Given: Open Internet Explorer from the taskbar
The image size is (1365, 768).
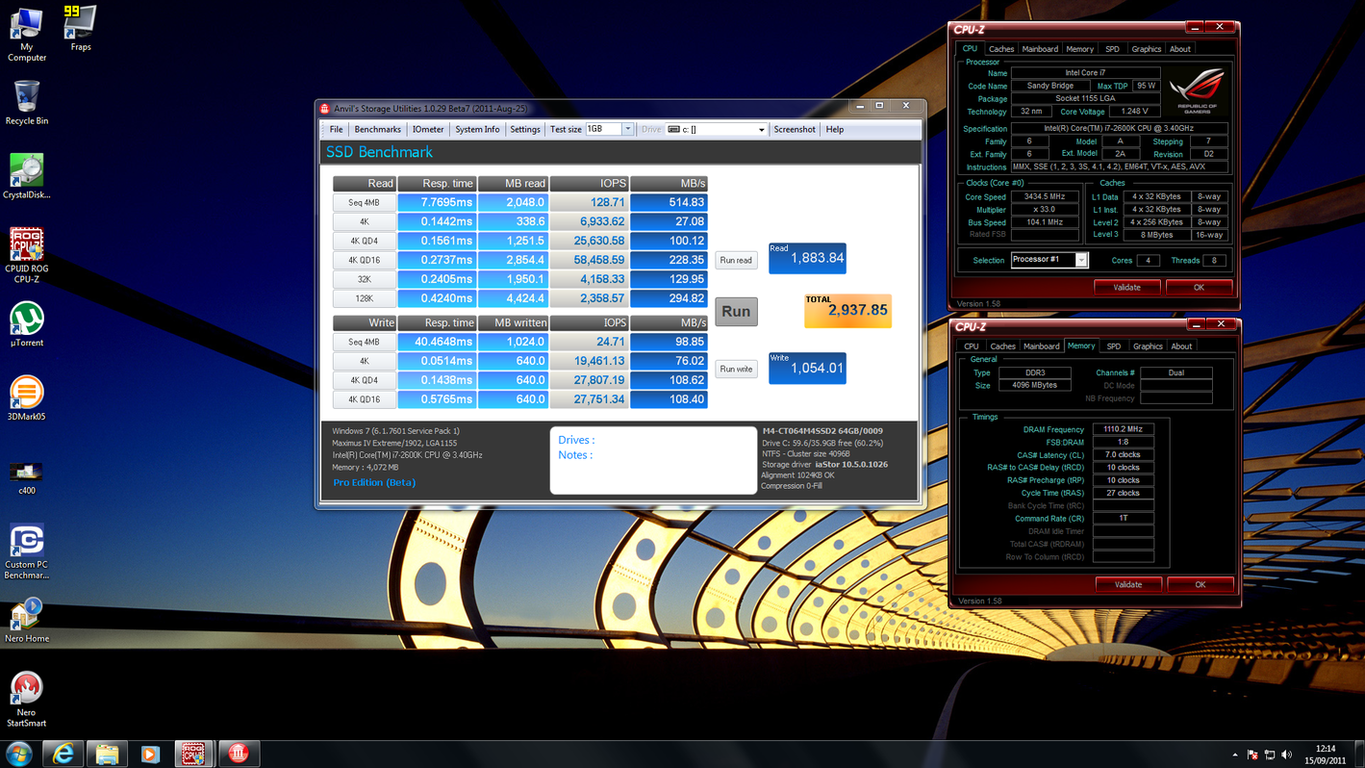Looking at the screenshot, I should pyautogui.click(x=63, y=754).
